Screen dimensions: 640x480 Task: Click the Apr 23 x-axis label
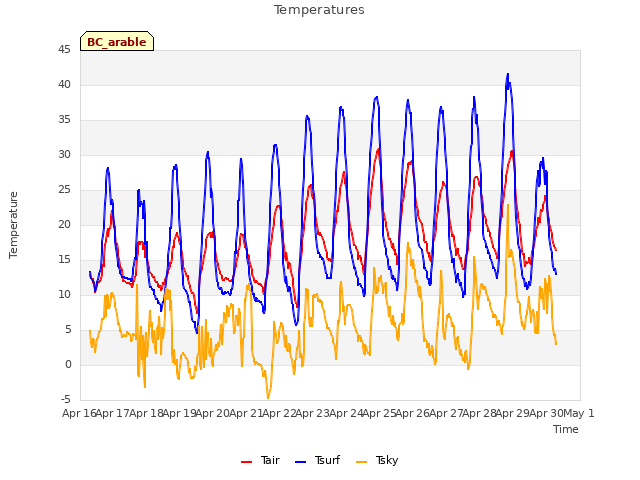(313, 413)
